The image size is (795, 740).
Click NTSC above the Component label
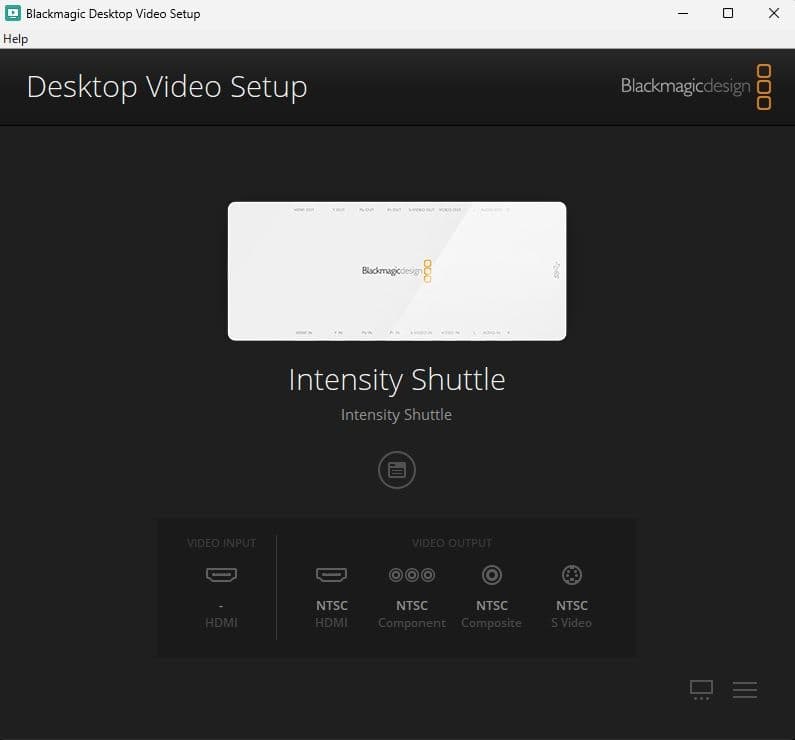point(412,606)
